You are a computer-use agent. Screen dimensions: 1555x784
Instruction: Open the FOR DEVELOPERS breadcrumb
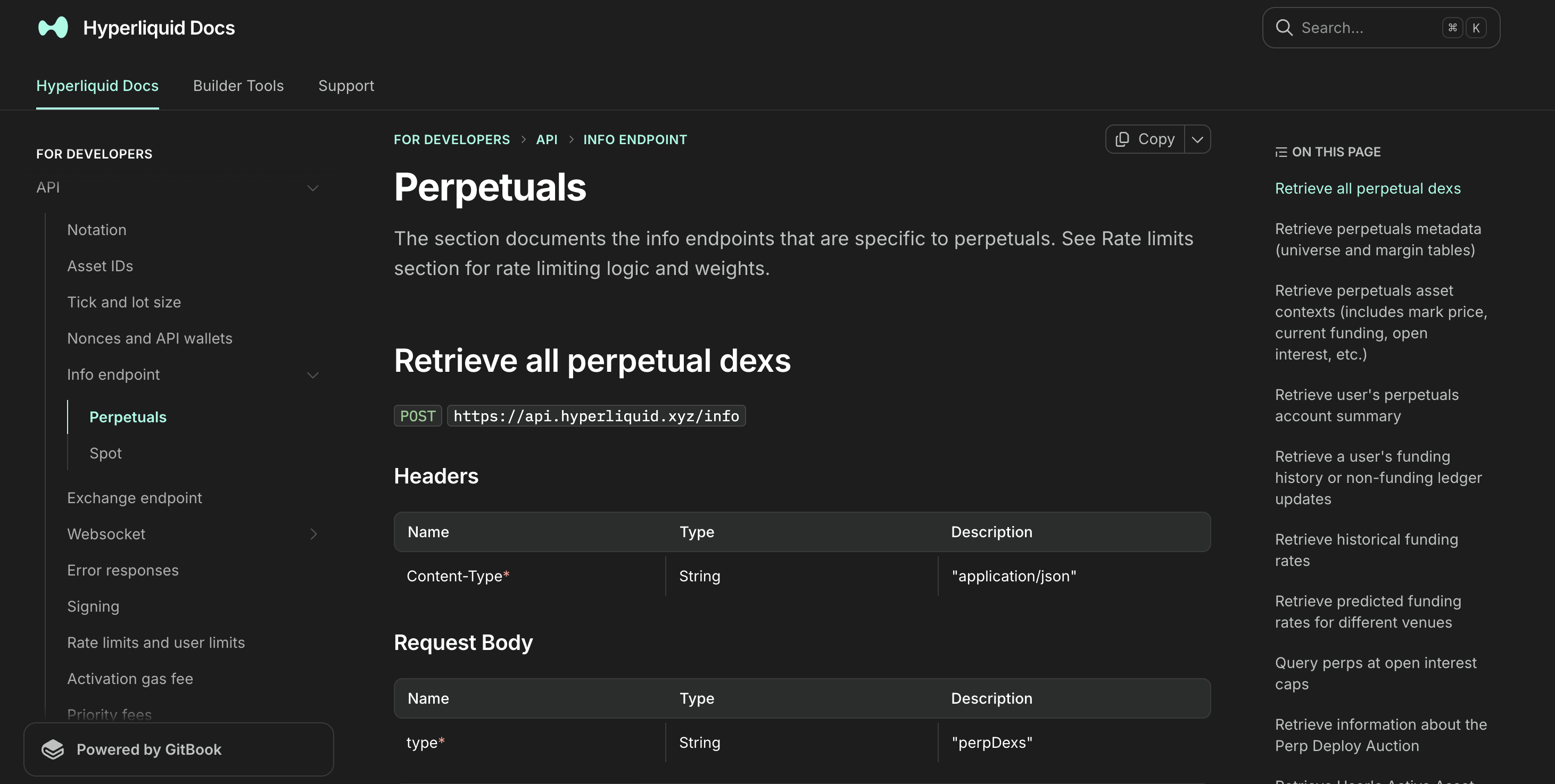pyautogui.click(x=451, y=139)
